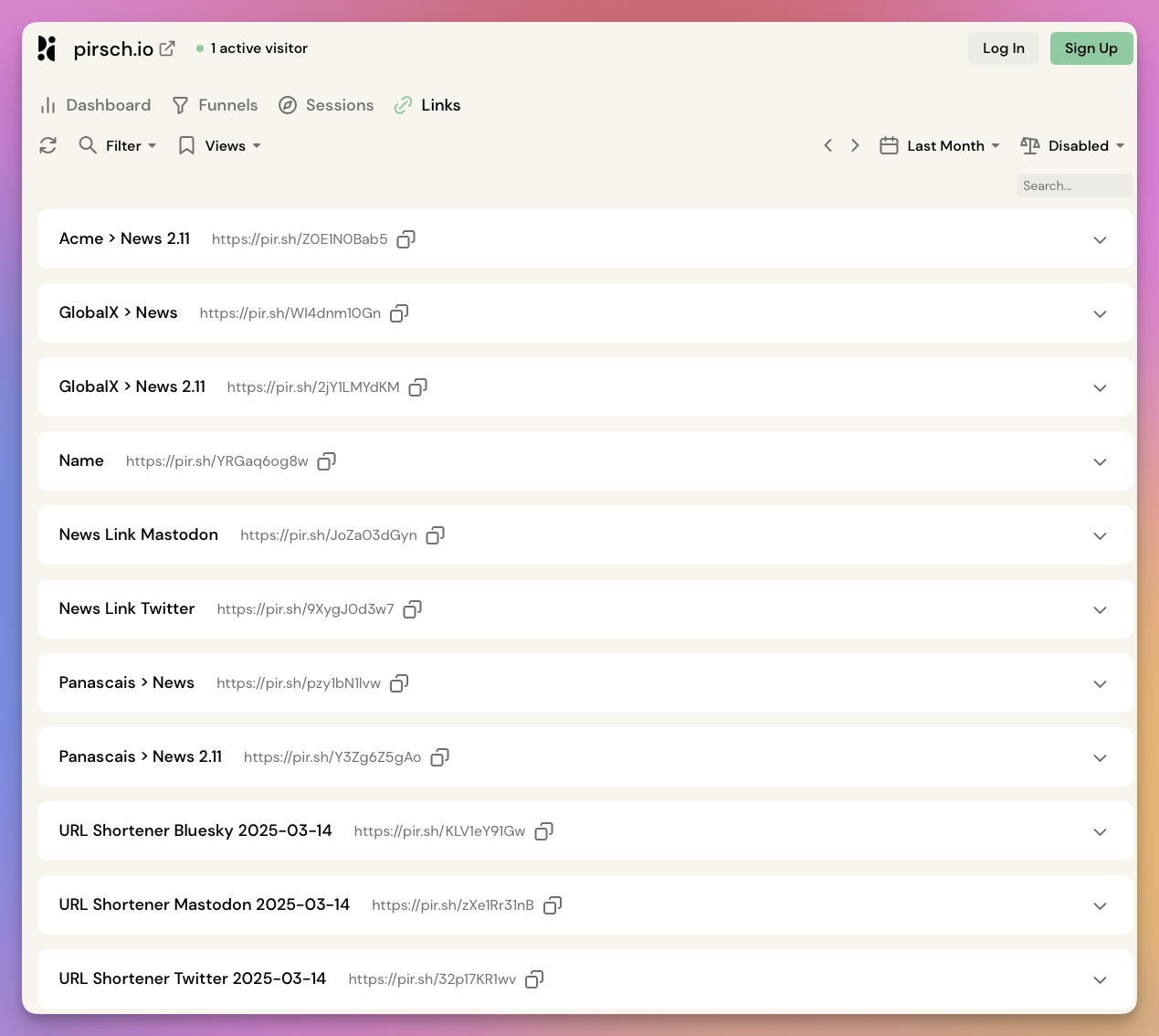The height and width of the screenshot is (1036, 1159).
Task: Switch to the Sessions tab
Action: [x=340, y=105]
